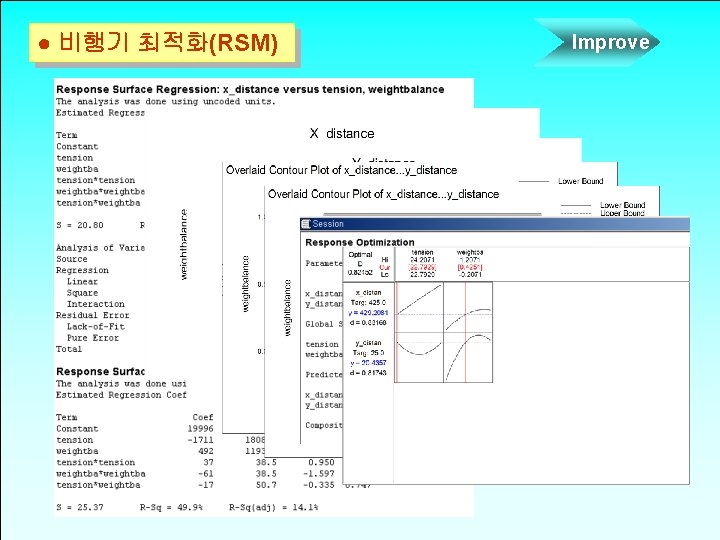Click the Interaction row

(96, 304)
